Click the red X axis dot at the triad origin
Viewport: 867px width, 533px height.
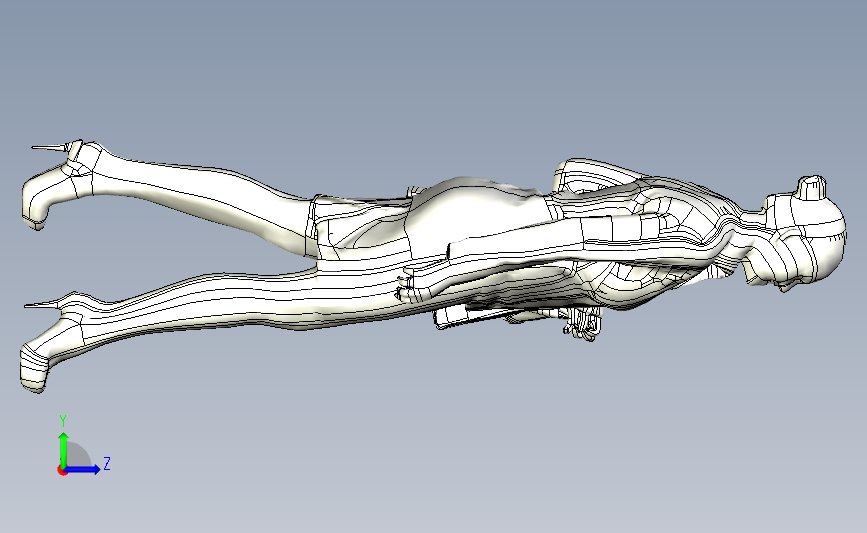pyautogui.click(x=62, y=471)
